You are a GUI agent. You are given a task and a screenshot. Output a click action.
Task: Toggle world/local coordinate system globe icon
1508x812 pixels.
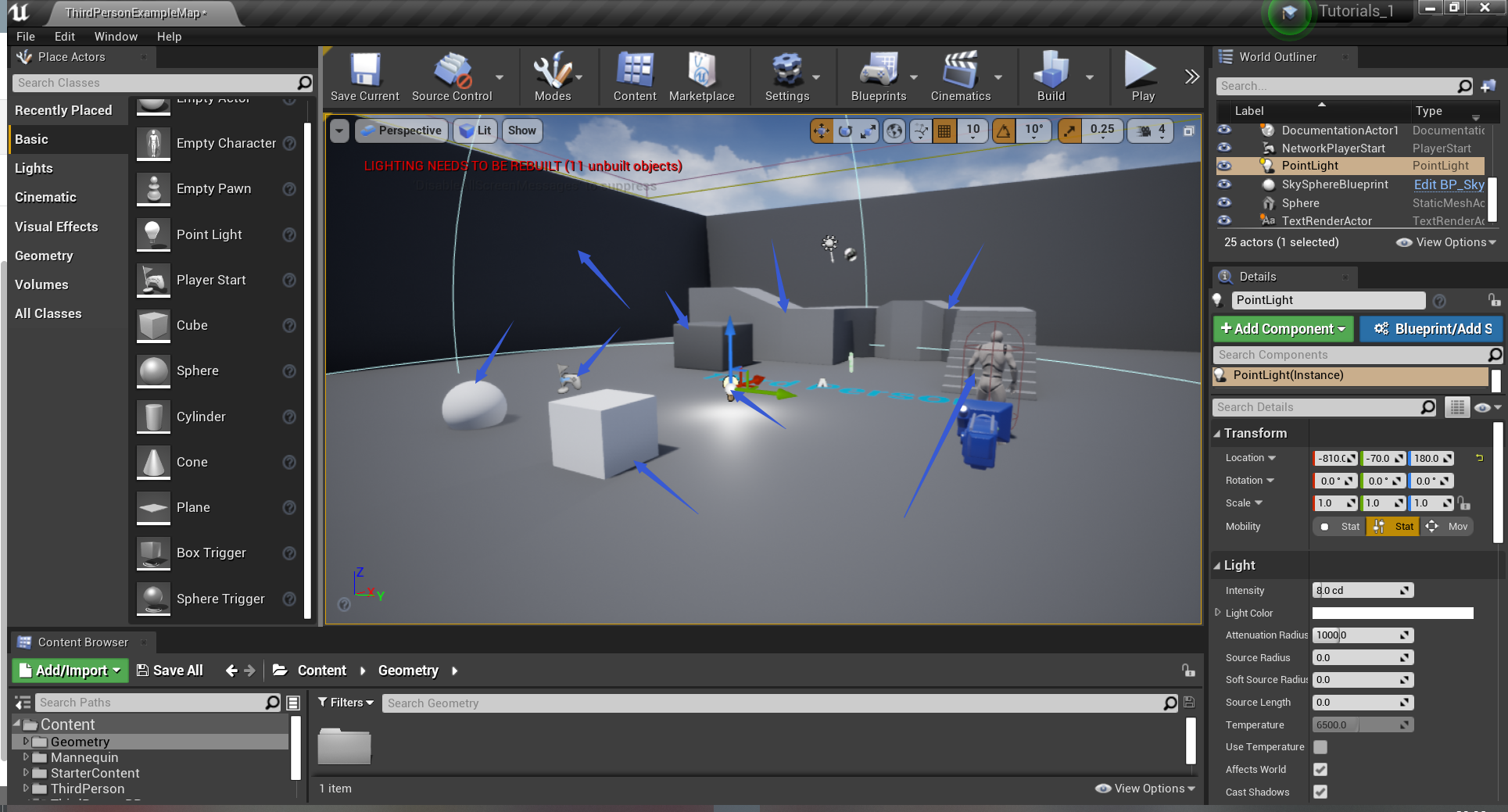click(x=894, y=131)
